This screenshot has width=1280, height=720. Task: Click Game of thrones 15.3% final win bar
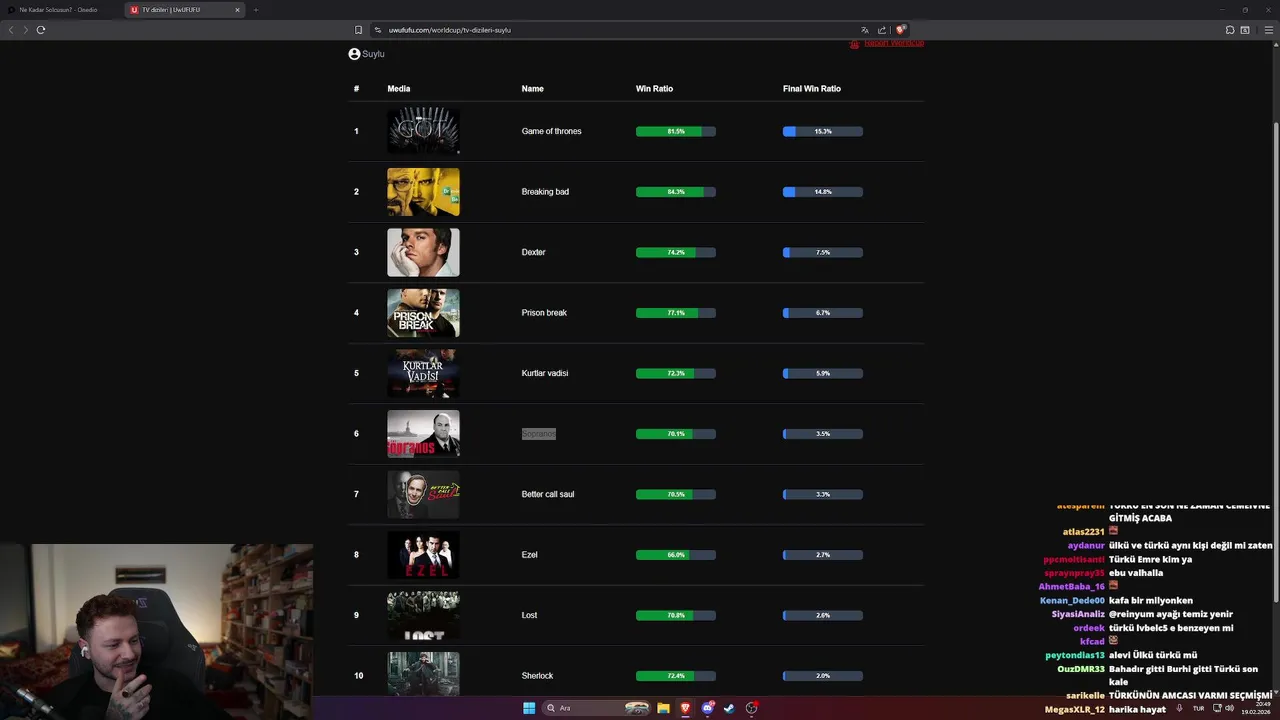823,131
